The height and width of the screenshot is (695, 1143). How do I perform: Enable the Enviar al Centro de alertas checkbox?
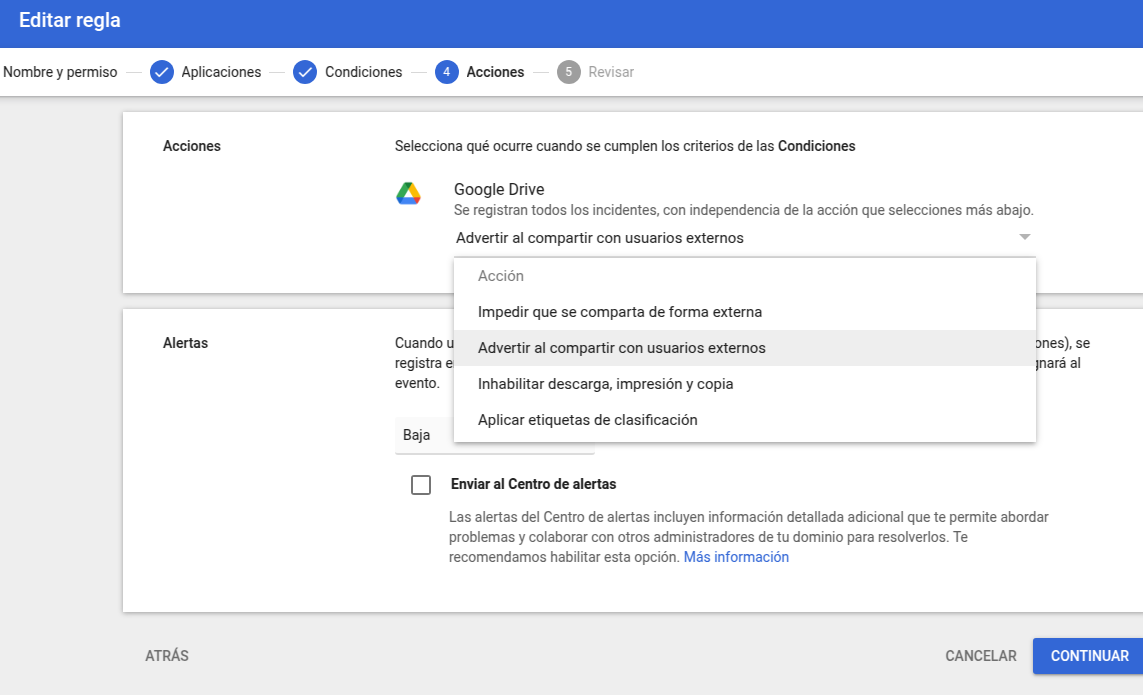coord(421,485)
